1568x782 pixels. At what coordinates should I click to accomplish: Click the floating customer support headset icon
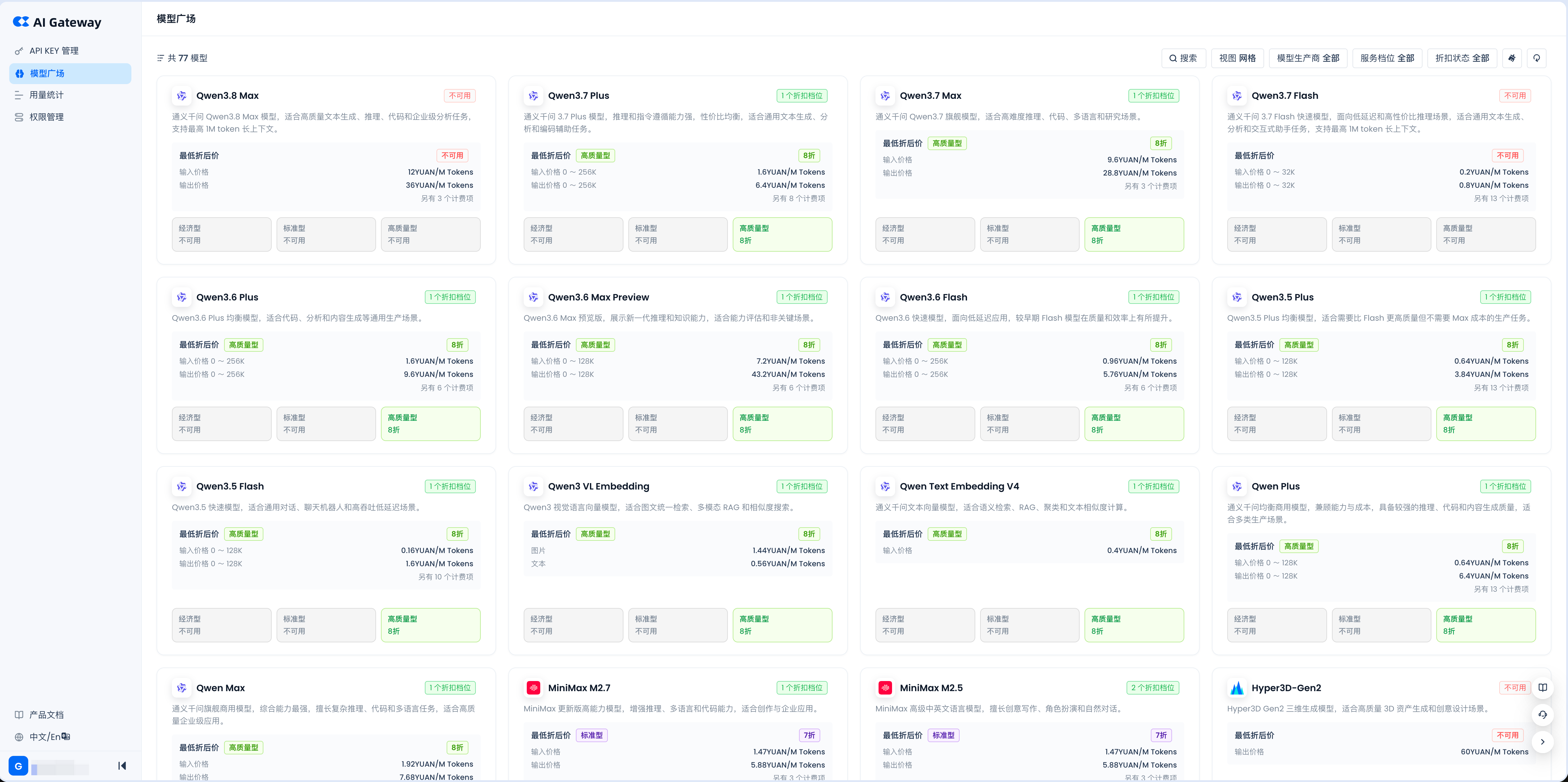tap(1543, 714)
